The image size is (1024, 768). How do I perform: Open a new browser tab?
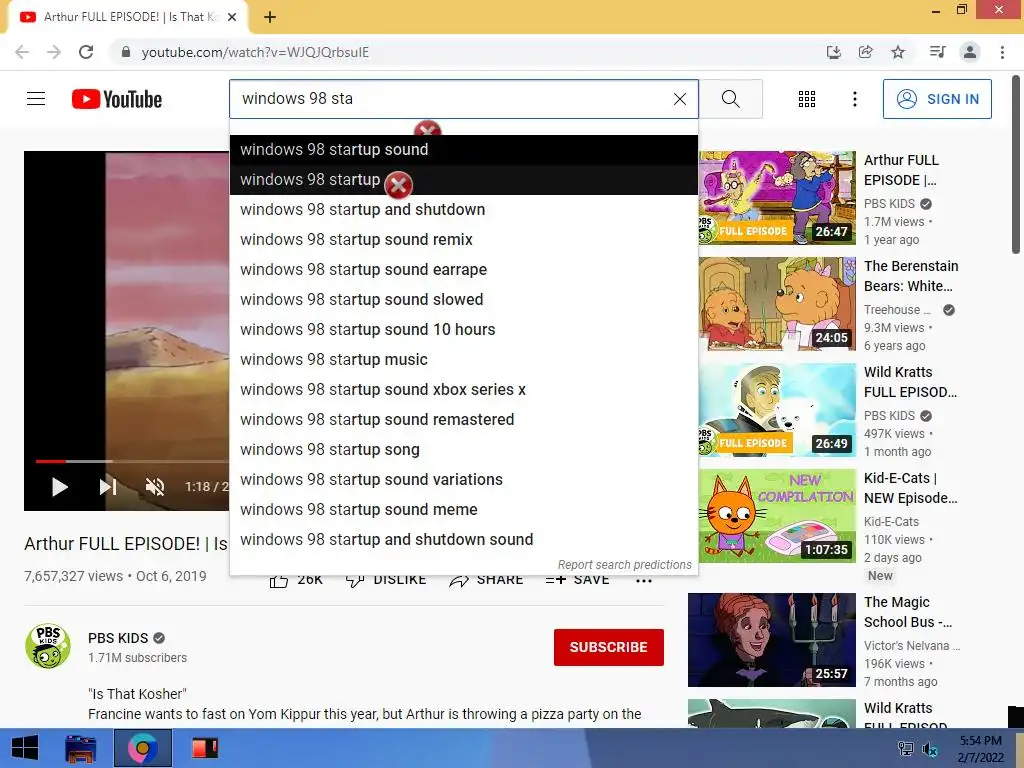[x=270, y=17]
